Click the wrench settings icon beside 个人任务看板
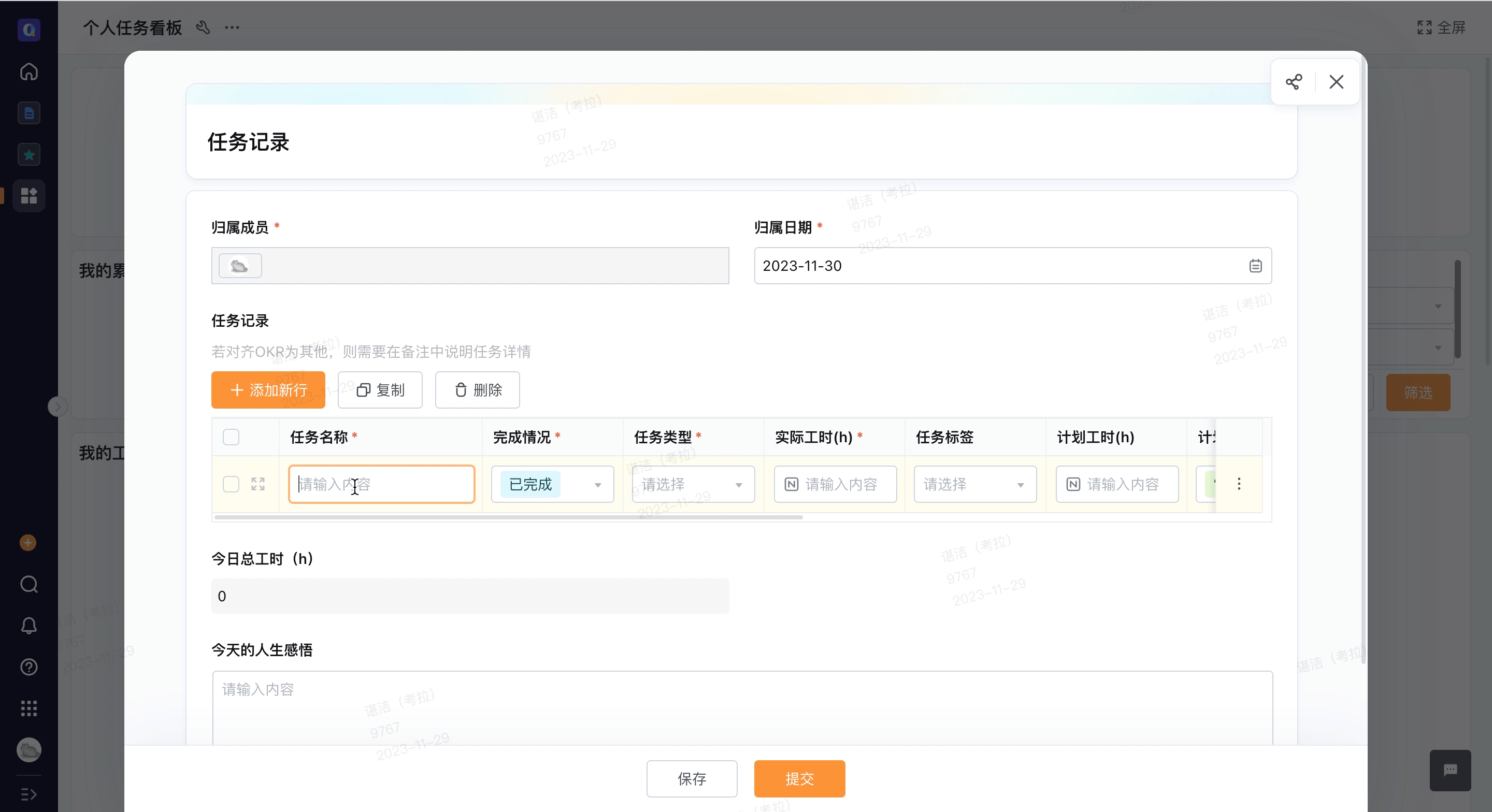1492x812 pixels. tap(203, 27)
